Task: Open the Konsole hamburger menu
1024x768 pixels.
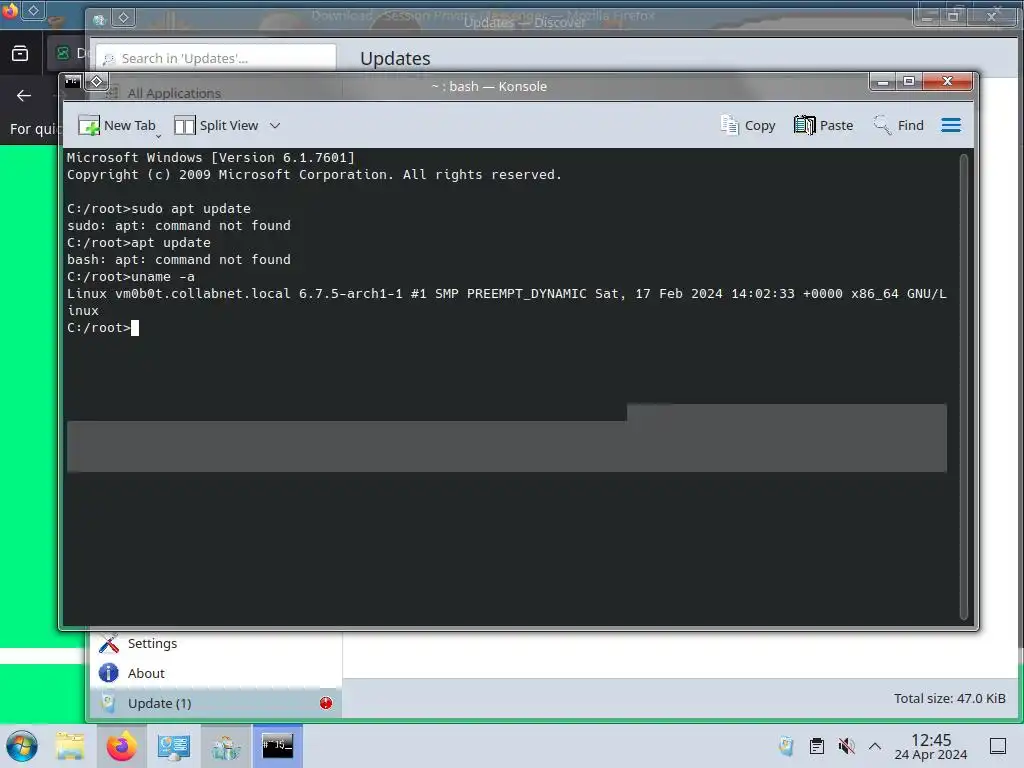Action: (x=951, y=125)
